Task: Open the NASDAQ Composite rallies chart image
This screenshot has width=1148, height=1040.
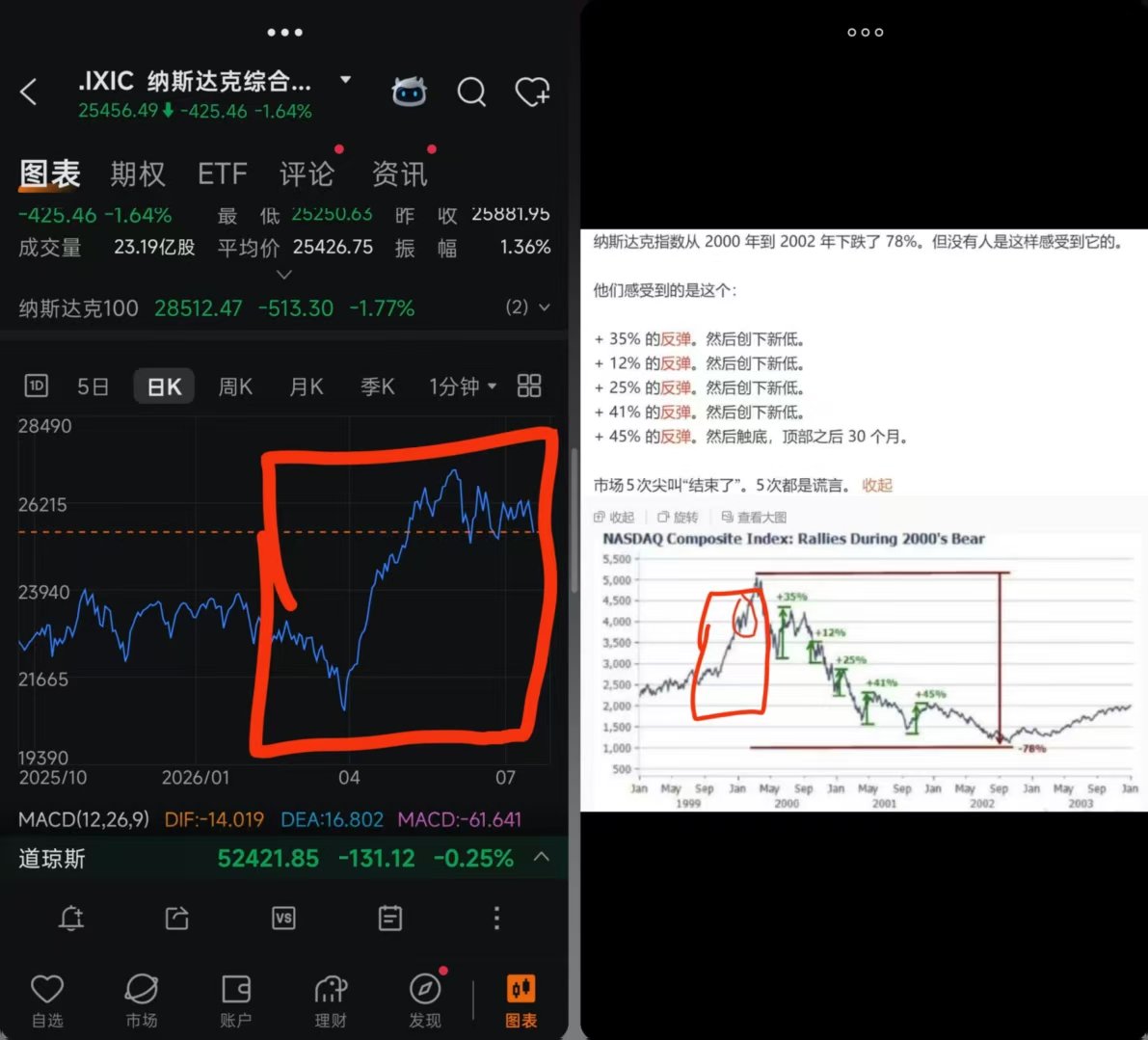Action: point(864,669)
